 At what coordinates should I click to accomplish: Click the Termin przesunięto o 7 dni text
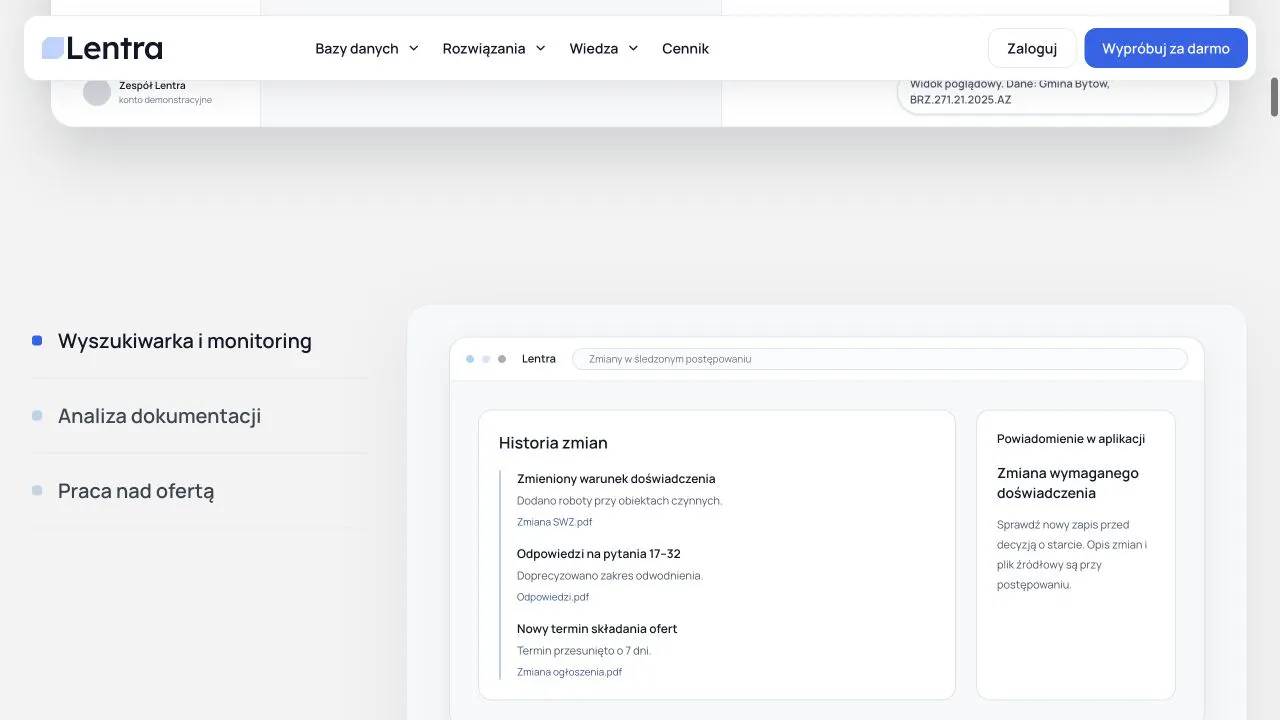pos(584,651)
